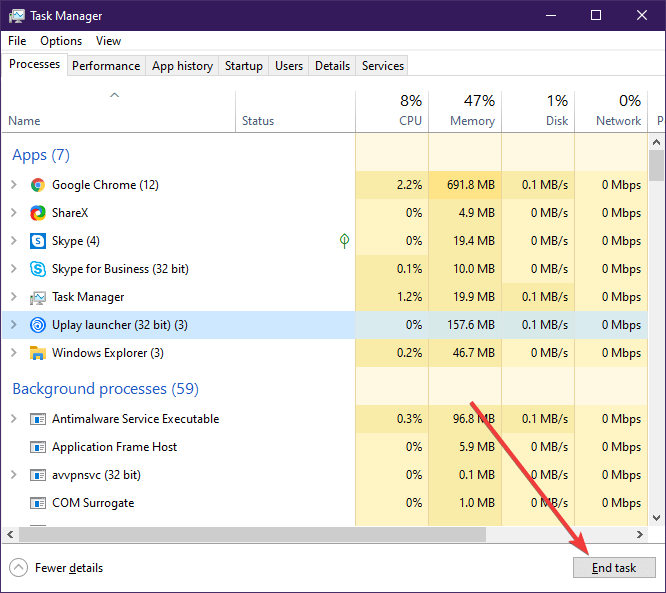Click the 46.7 MB memory cell

pos(465,353)
